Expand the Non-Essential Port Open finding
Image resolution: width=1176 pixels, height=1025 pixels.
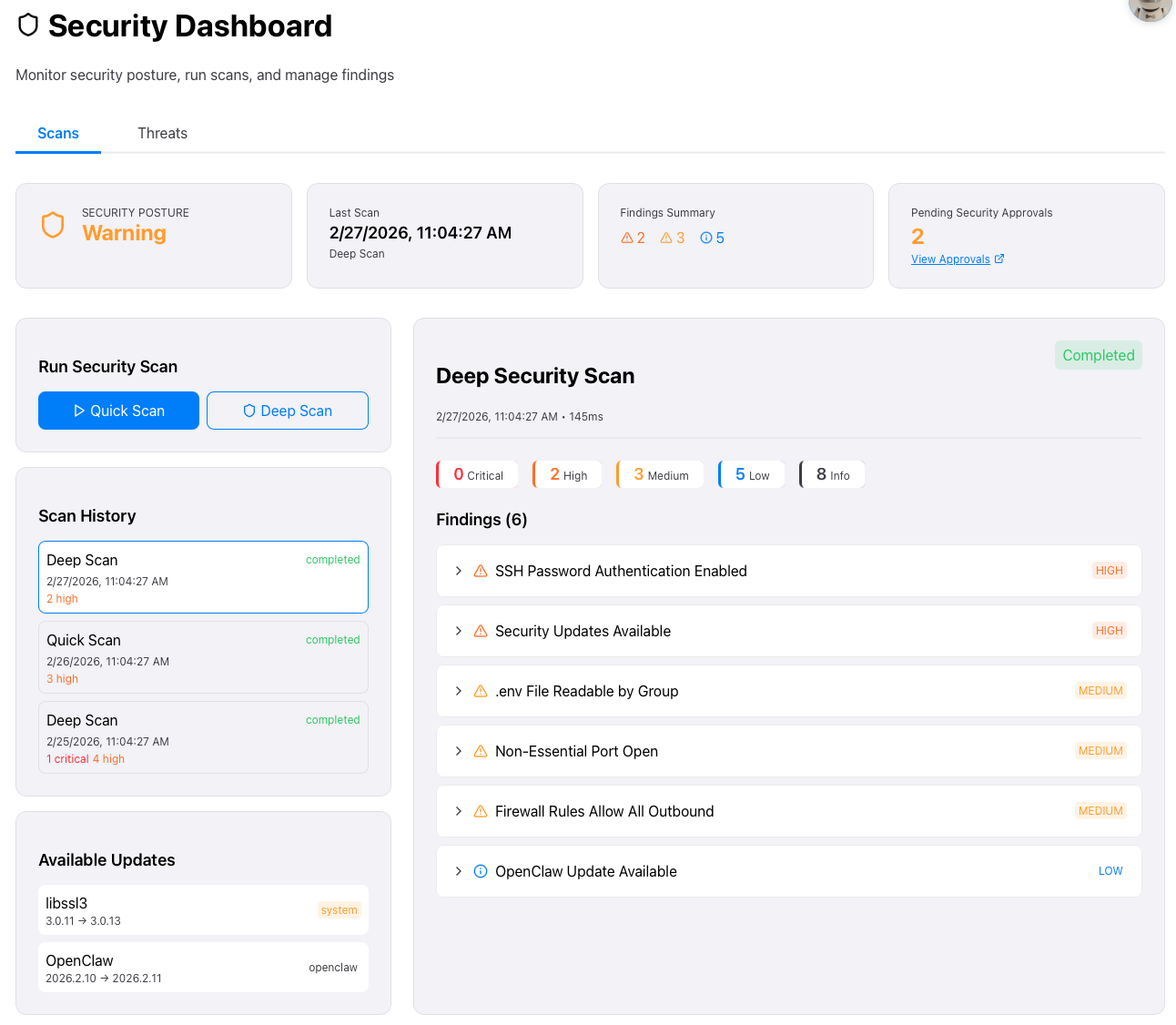[x=459, y=751]
